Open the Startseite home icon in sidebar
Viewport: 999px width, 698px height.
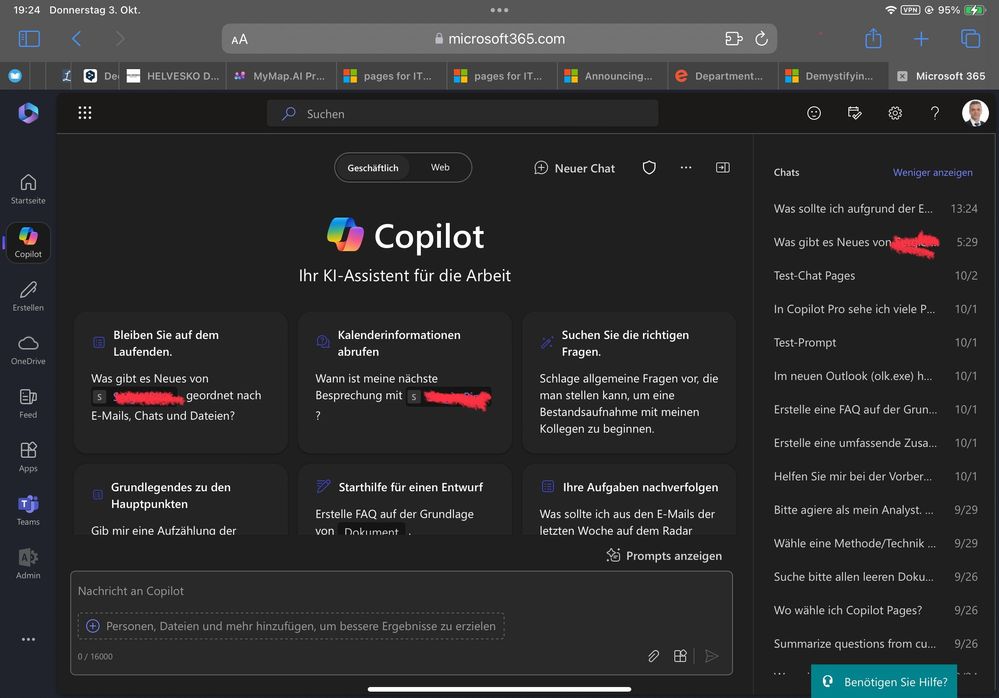pos(28,189)
